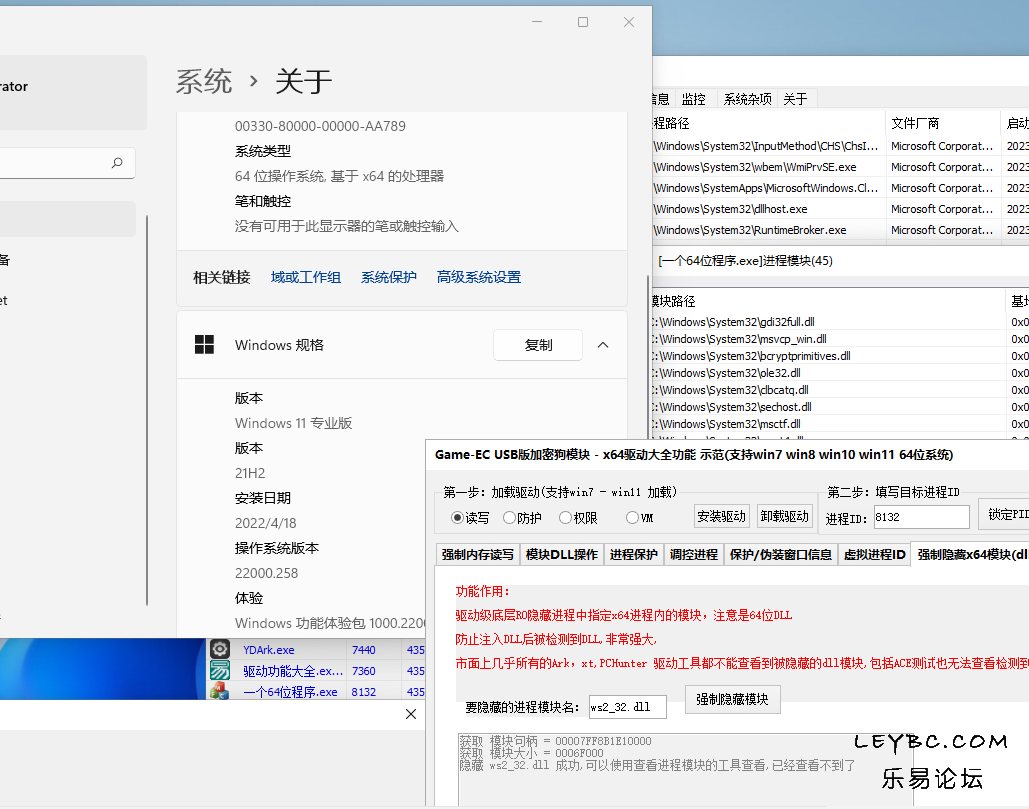Click the 锁定PID button
Screen dimensions: 1029x809
tap(1004, 515)
